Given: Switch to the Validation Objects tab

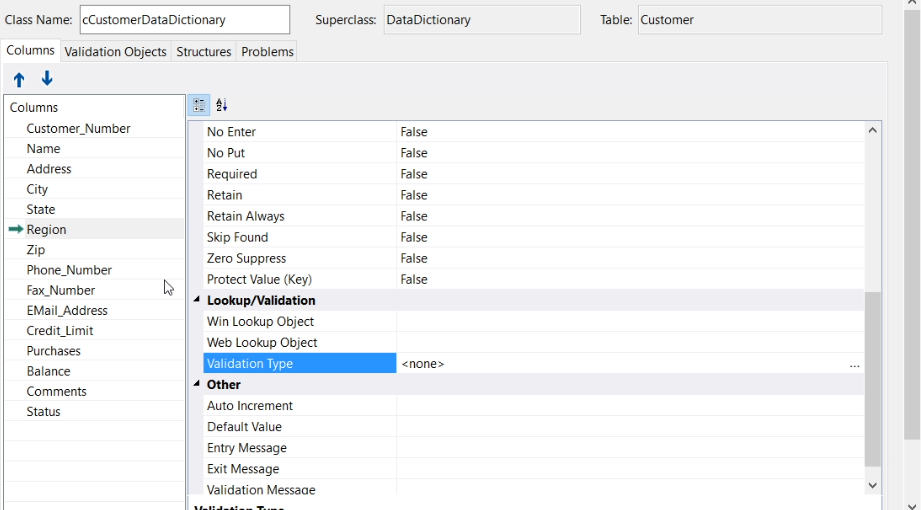Looking at the screenshot, I should pos(115,52).
